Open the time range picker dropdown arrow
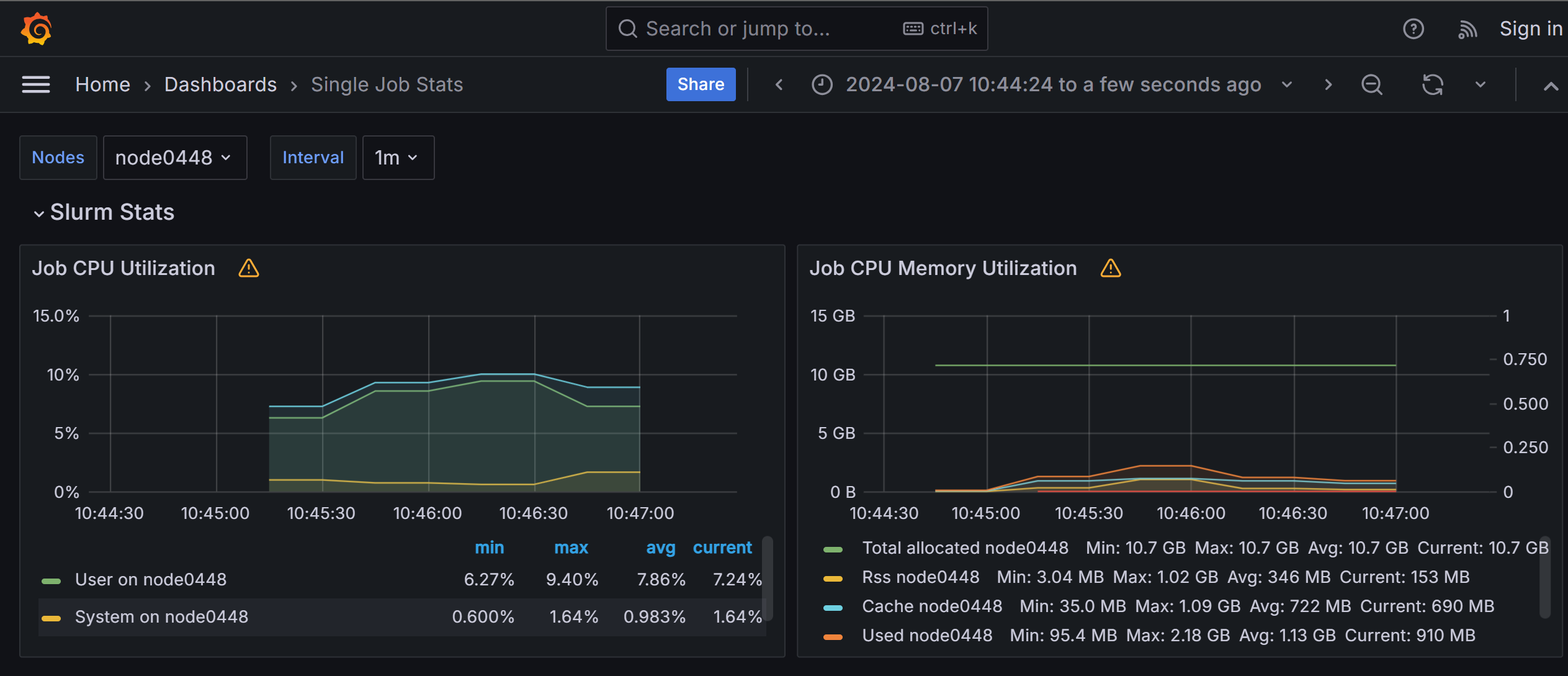Viewport: 1568px width, 676px height. 1287,84
